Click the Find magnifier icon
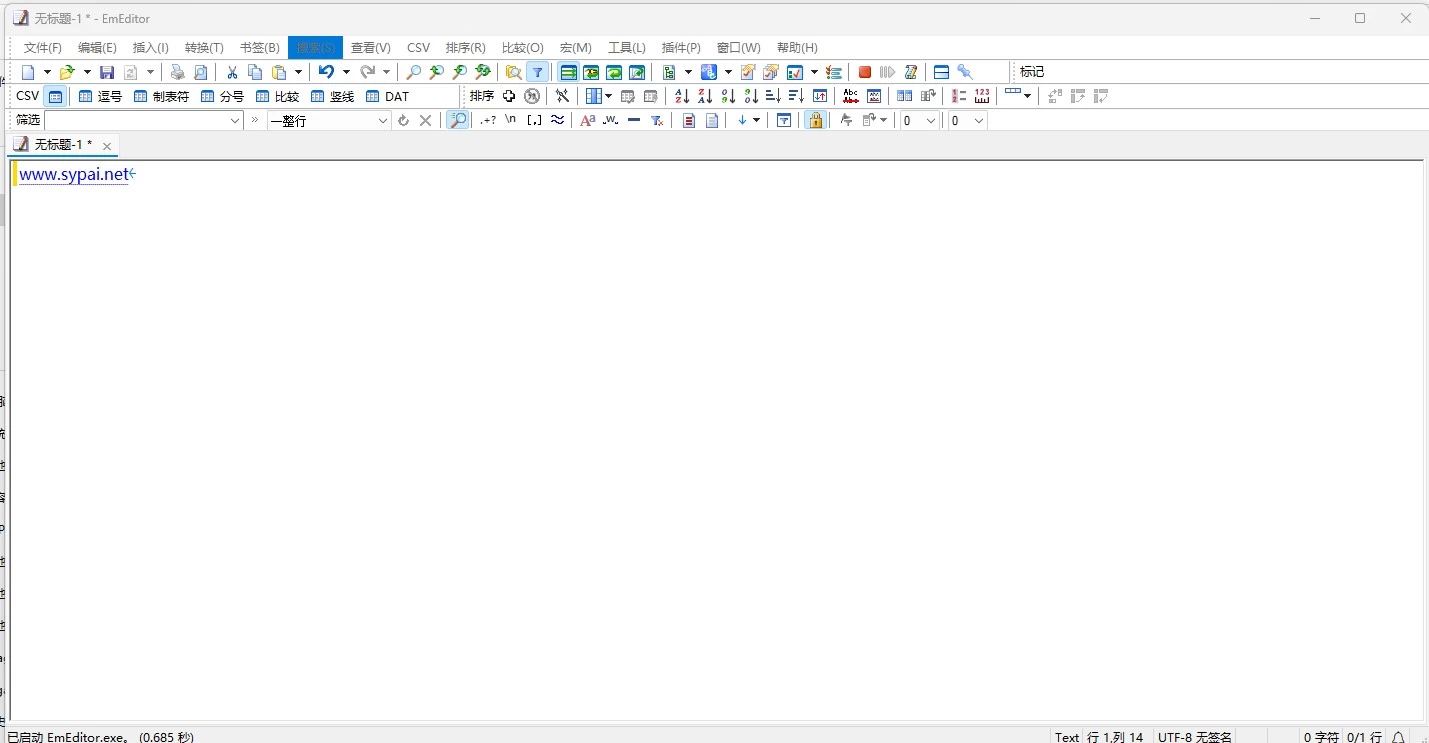This screenshot has width=1429, height=743. point(413,72)
